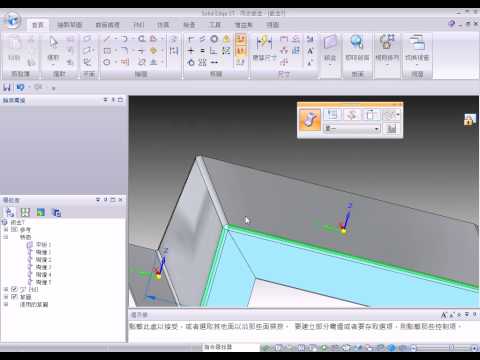Screen dimensions: 480x360
Task: Choose the Circle sketch tool
Action: (x=107, y=62)
